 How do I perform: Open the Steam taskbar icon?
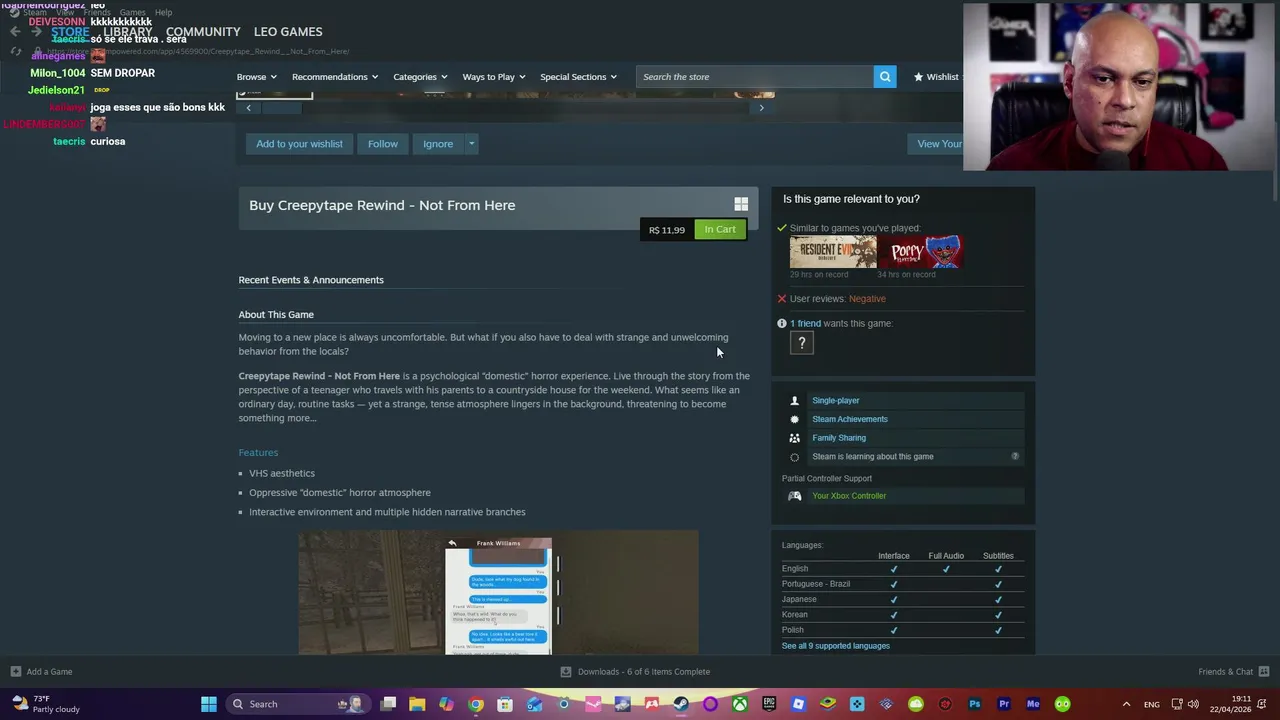click(681, 704)
